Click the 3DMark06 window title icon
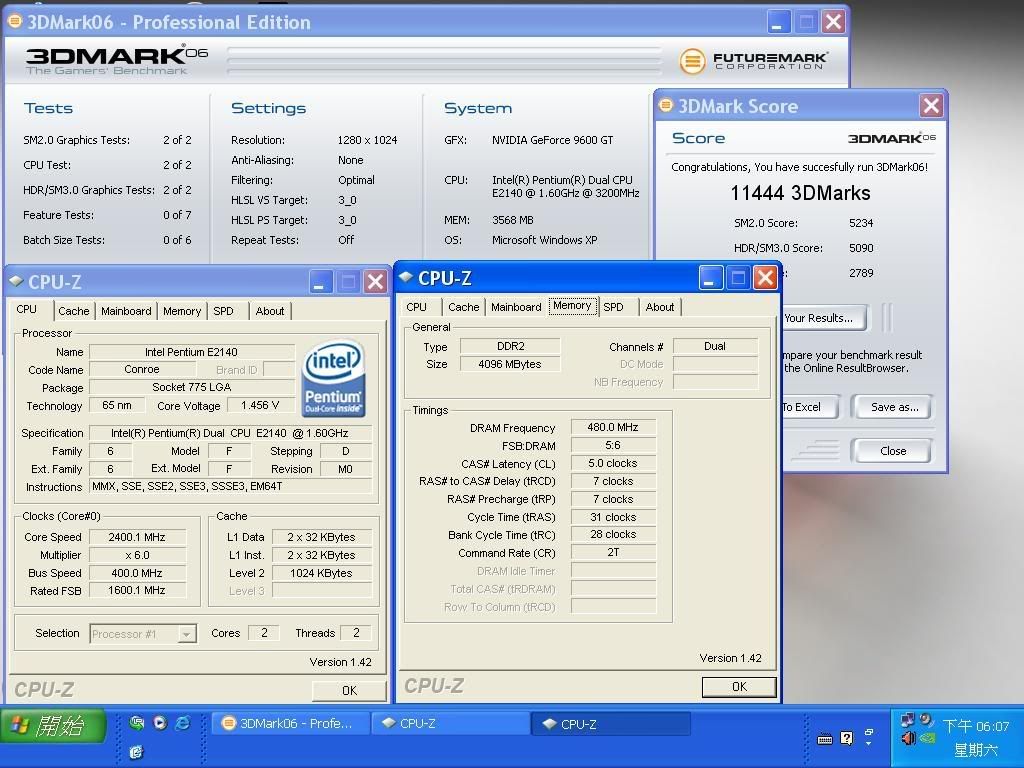1024x768 pixels. point(14,22)
